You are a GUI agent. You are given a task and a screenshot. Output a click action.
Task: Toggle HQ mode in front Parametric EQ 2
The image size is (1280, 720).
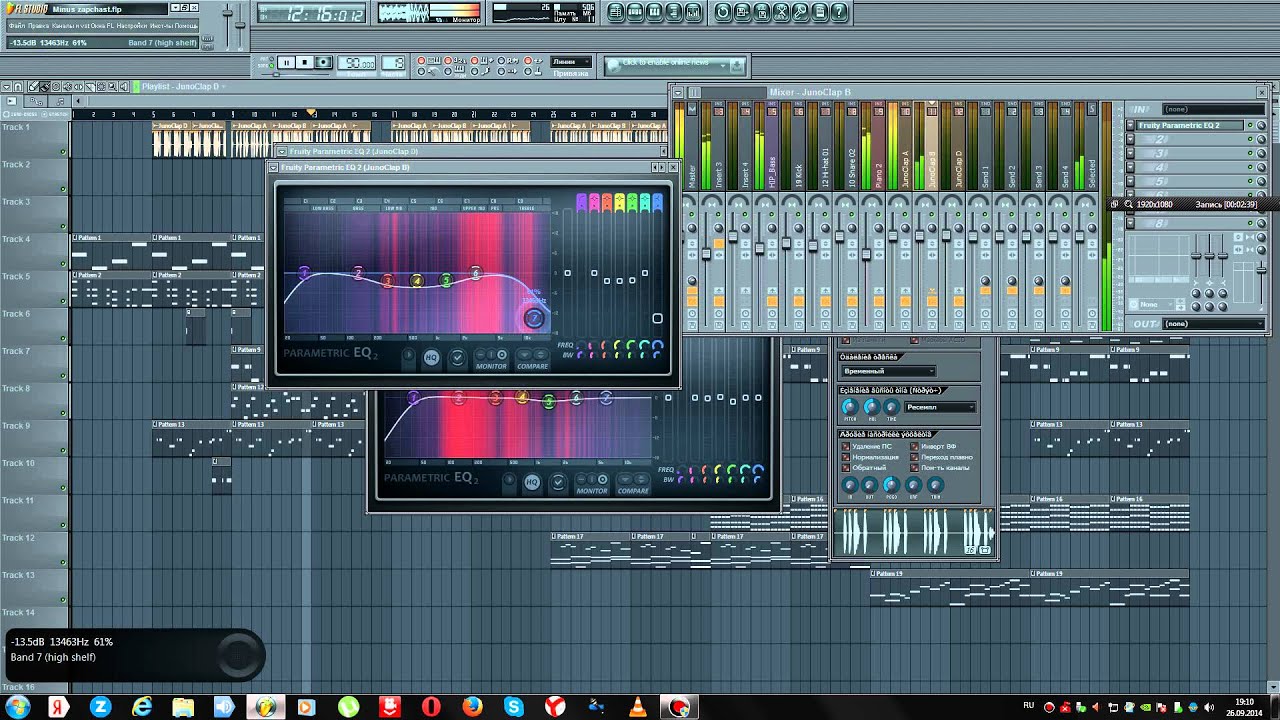(432, 357)
